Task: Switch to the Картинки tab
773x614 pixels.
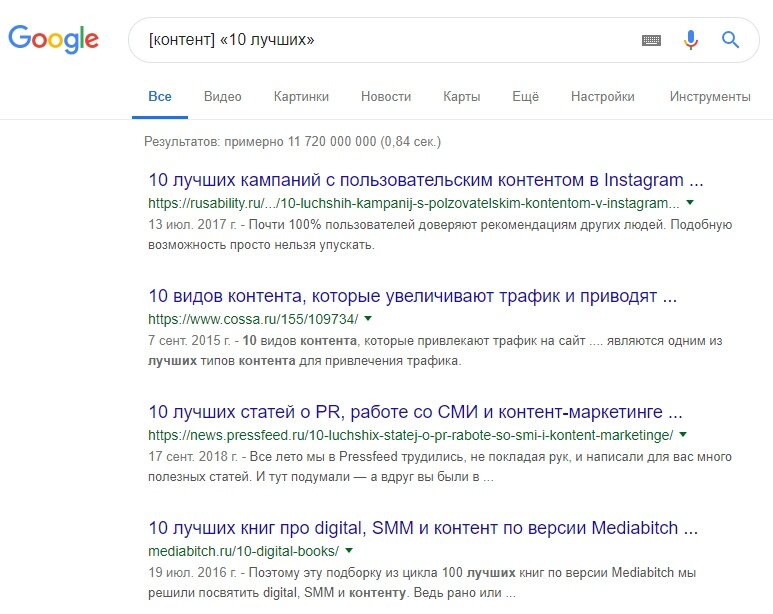Action: tap(301, 96)
